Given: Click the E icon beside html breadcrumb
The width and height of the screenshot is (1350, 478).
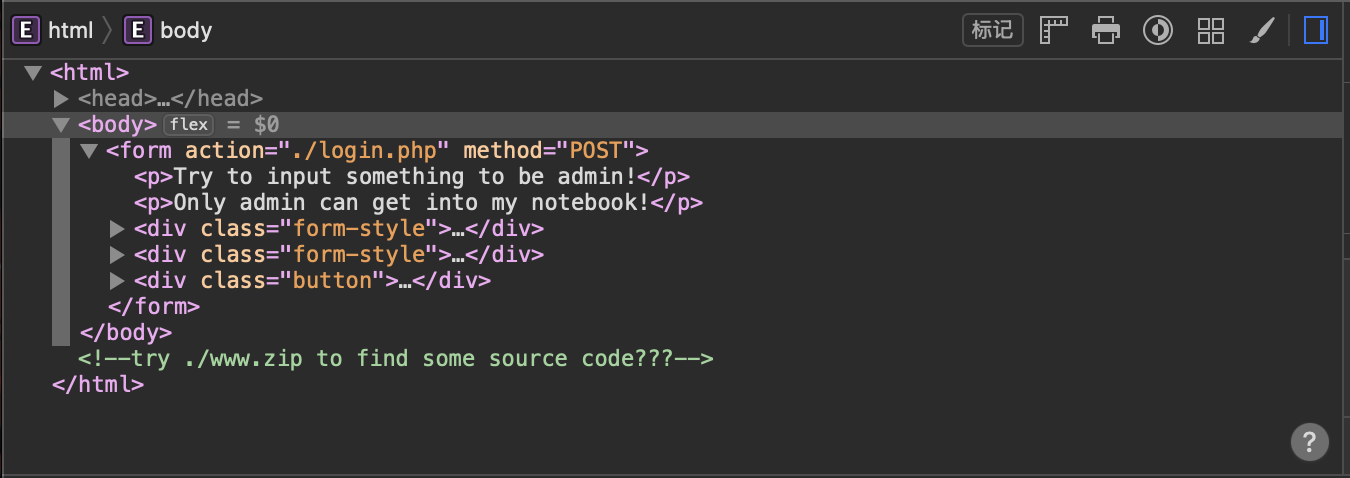Looking at the screenshot, I should [x=24, y=30].
